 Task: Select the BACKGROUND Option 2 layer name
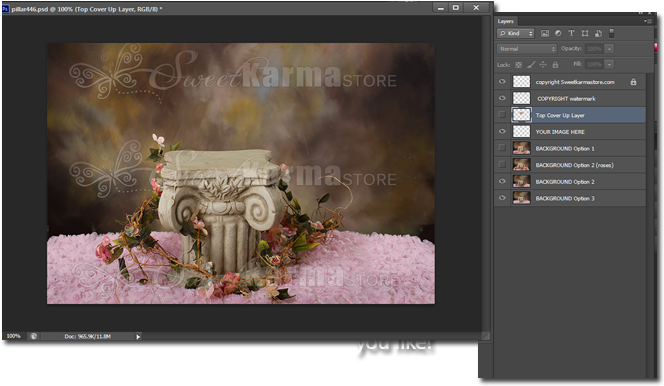point(565,182)
